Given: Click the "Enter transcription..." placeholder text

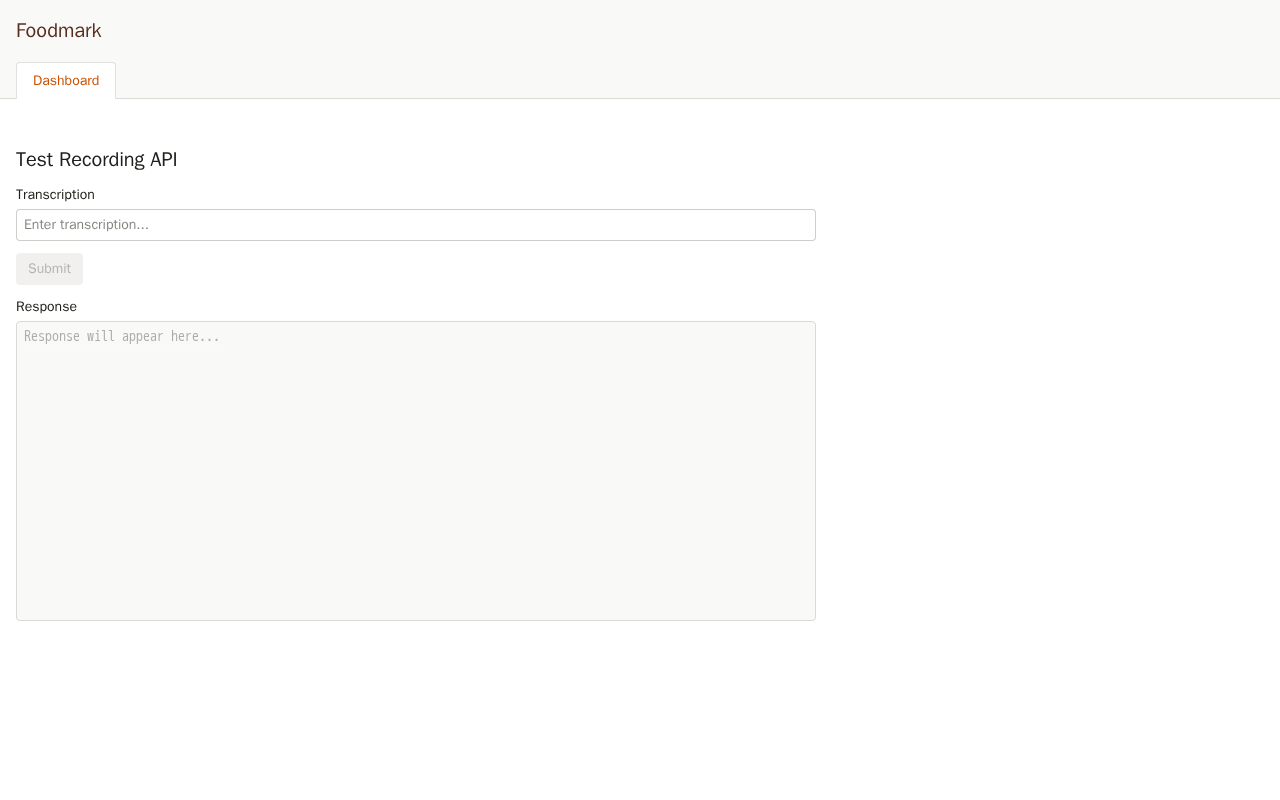Looking at the screenshot, I should (87, 225).
